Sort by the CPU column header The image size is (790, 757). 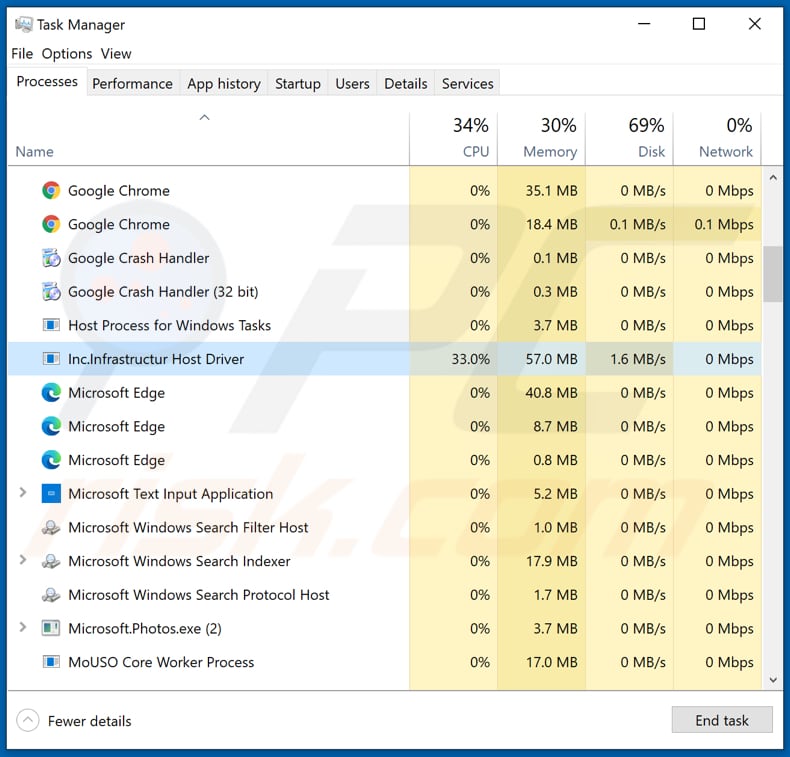point(453,138)
